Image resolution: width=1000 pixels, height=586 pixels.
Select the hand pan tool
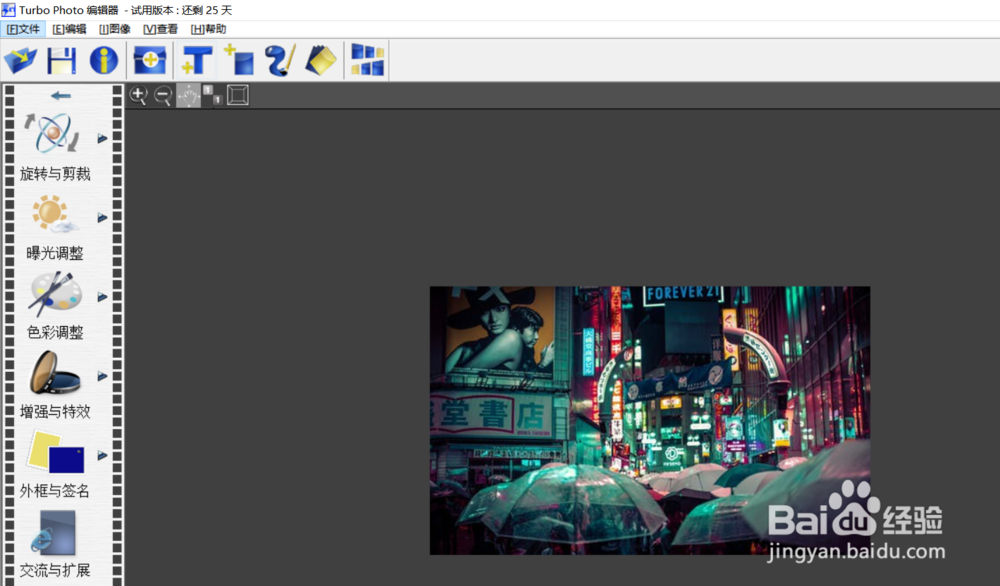(188, 96)
